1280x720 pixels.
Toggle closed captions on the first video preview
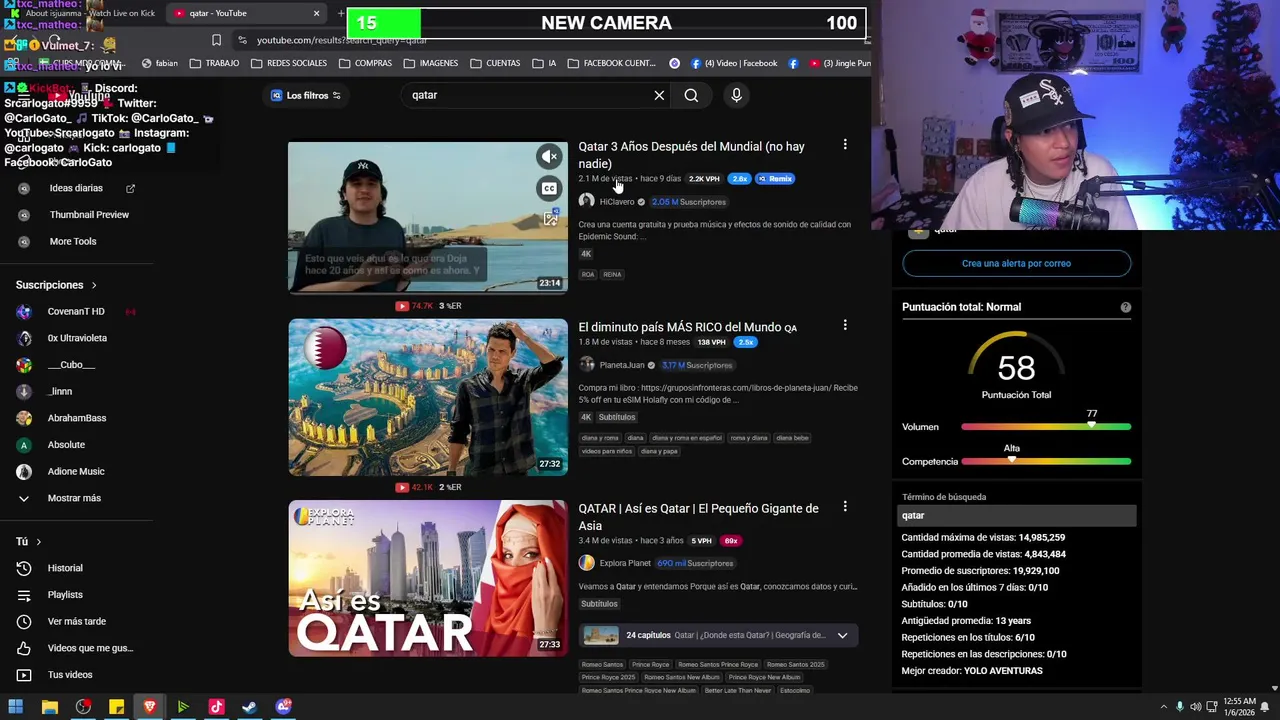[549, 188]
